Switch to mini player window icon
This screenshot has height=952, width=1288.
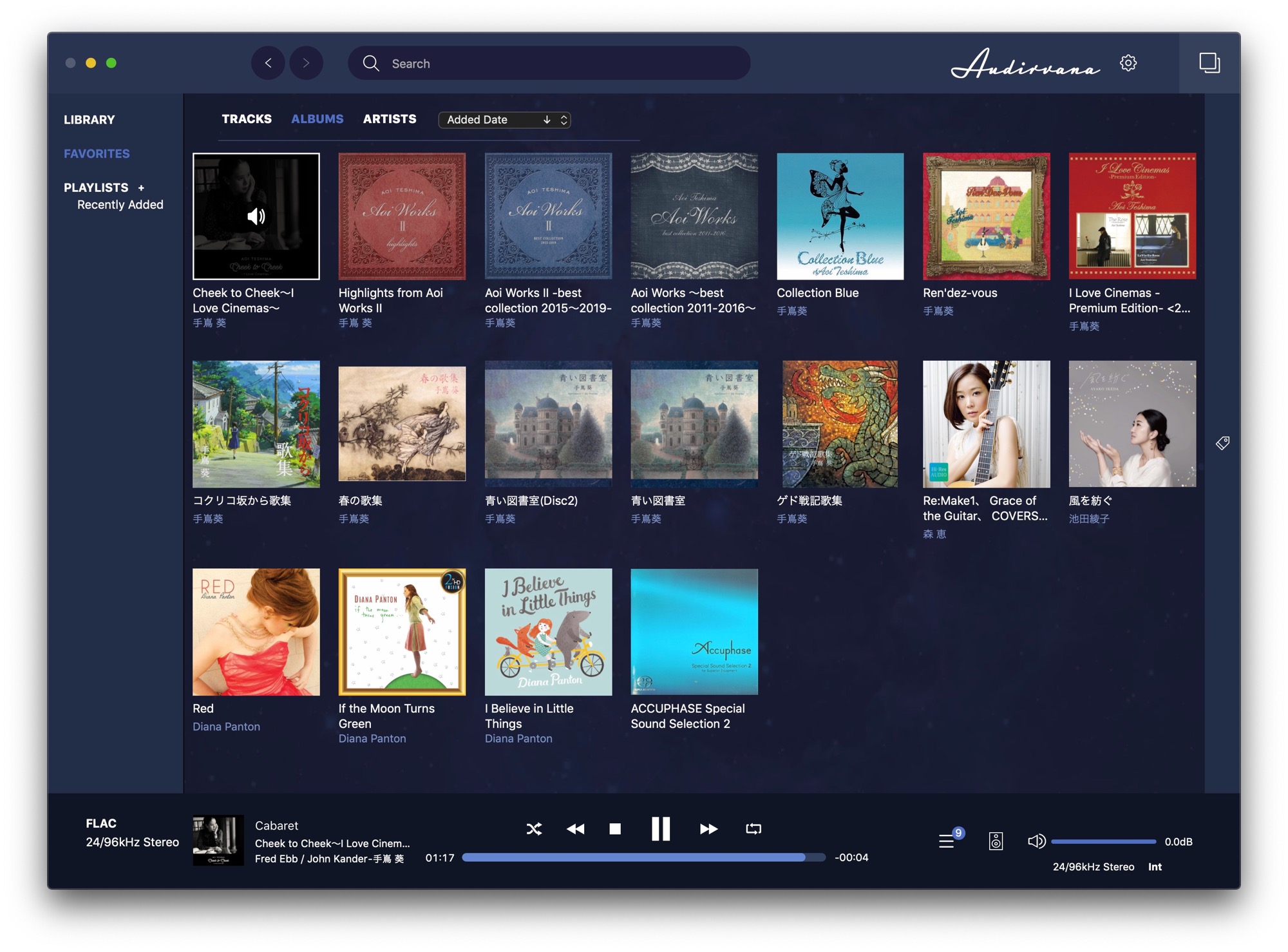pyautogui.click(x=1209, y=63)
